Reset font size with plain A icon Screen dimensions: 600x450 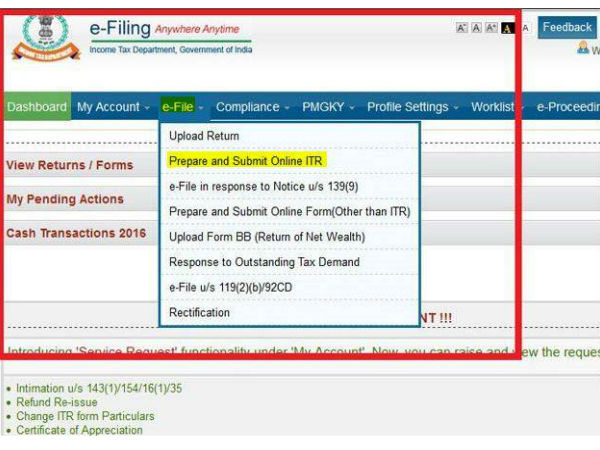477,28
